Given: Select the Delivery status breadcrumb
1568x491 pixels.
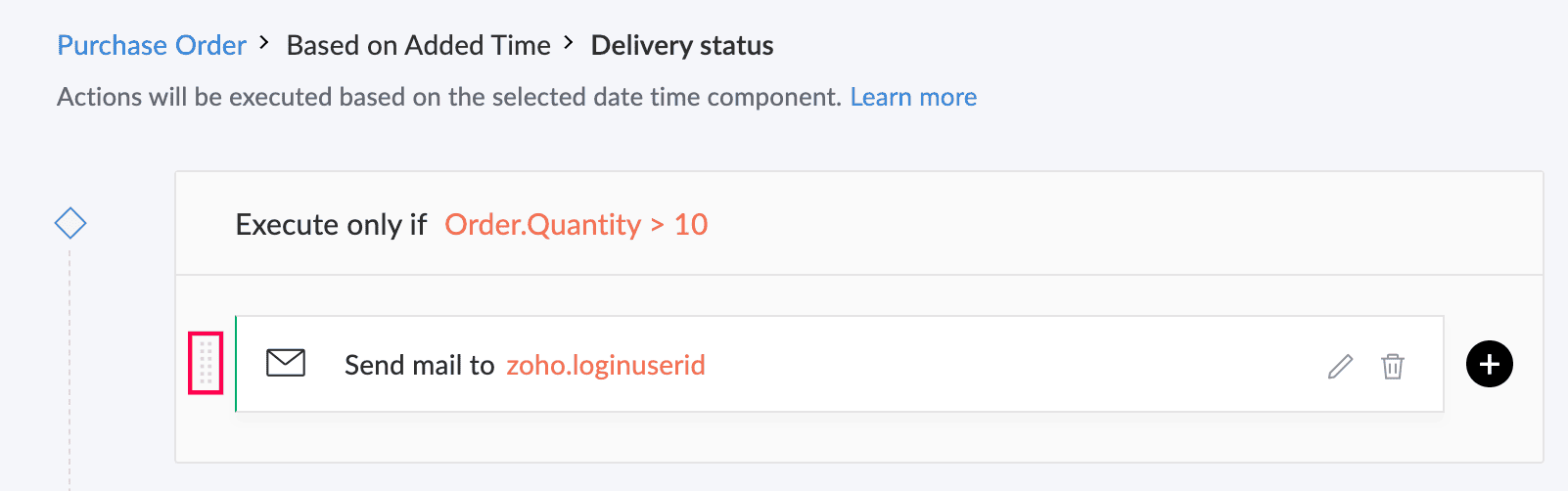Looking at the screenshot, I should click(x=682, y=45).
